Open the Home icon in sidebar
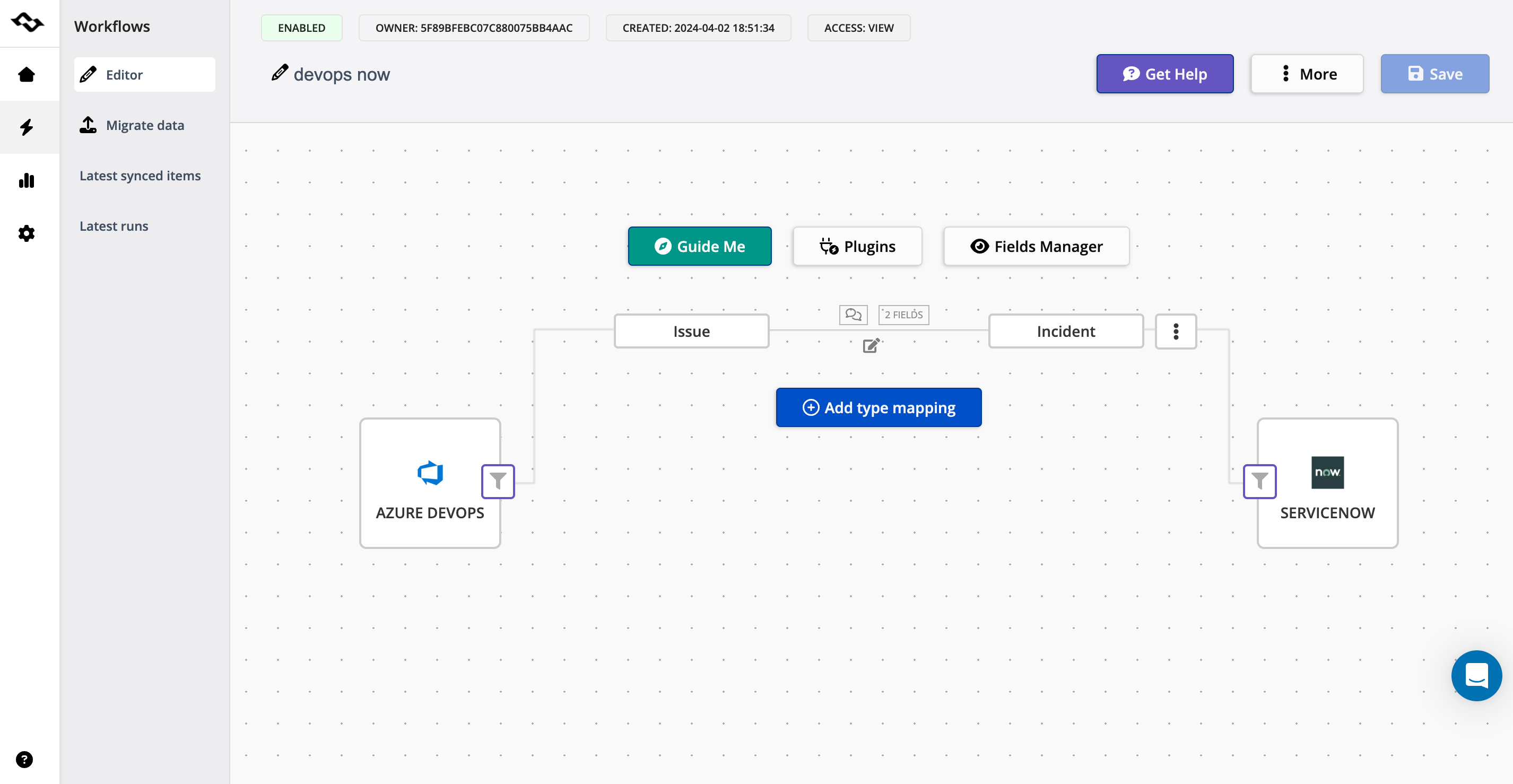 [x=27, y=75]
